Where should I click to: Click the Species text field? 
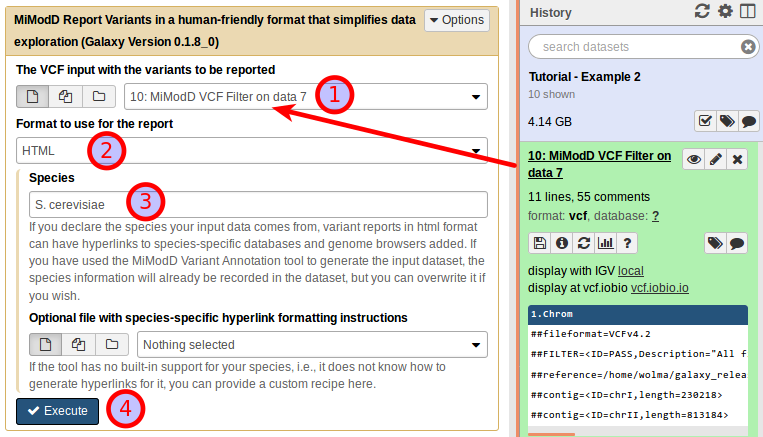[258, 204]
